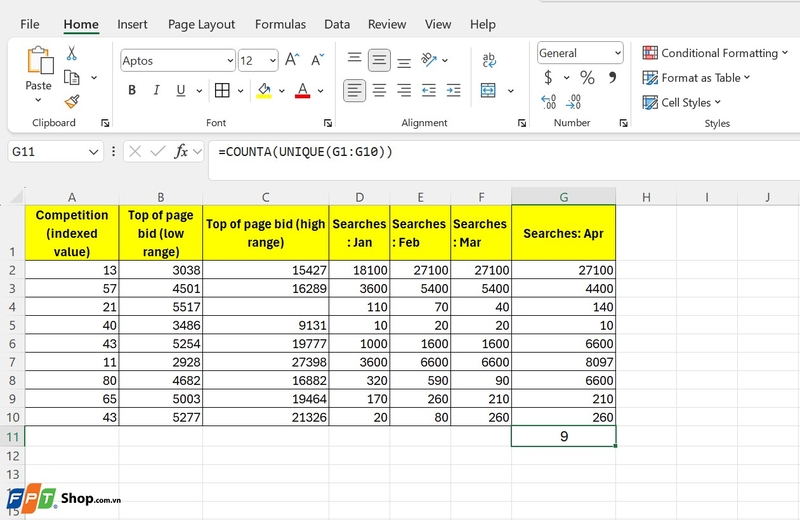
Task: Click the Insert Function fx icon
Action: coord(181,152)
